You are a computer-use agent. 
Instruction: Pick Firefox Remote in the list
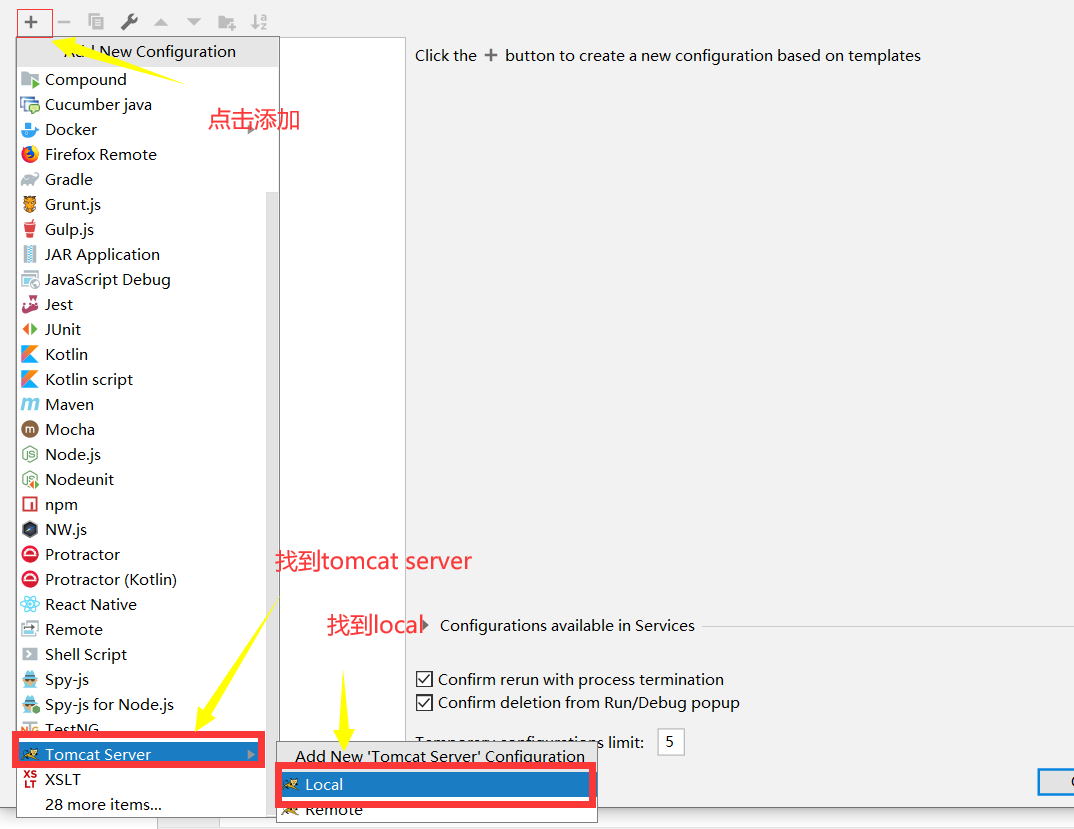tap(147, 154)
